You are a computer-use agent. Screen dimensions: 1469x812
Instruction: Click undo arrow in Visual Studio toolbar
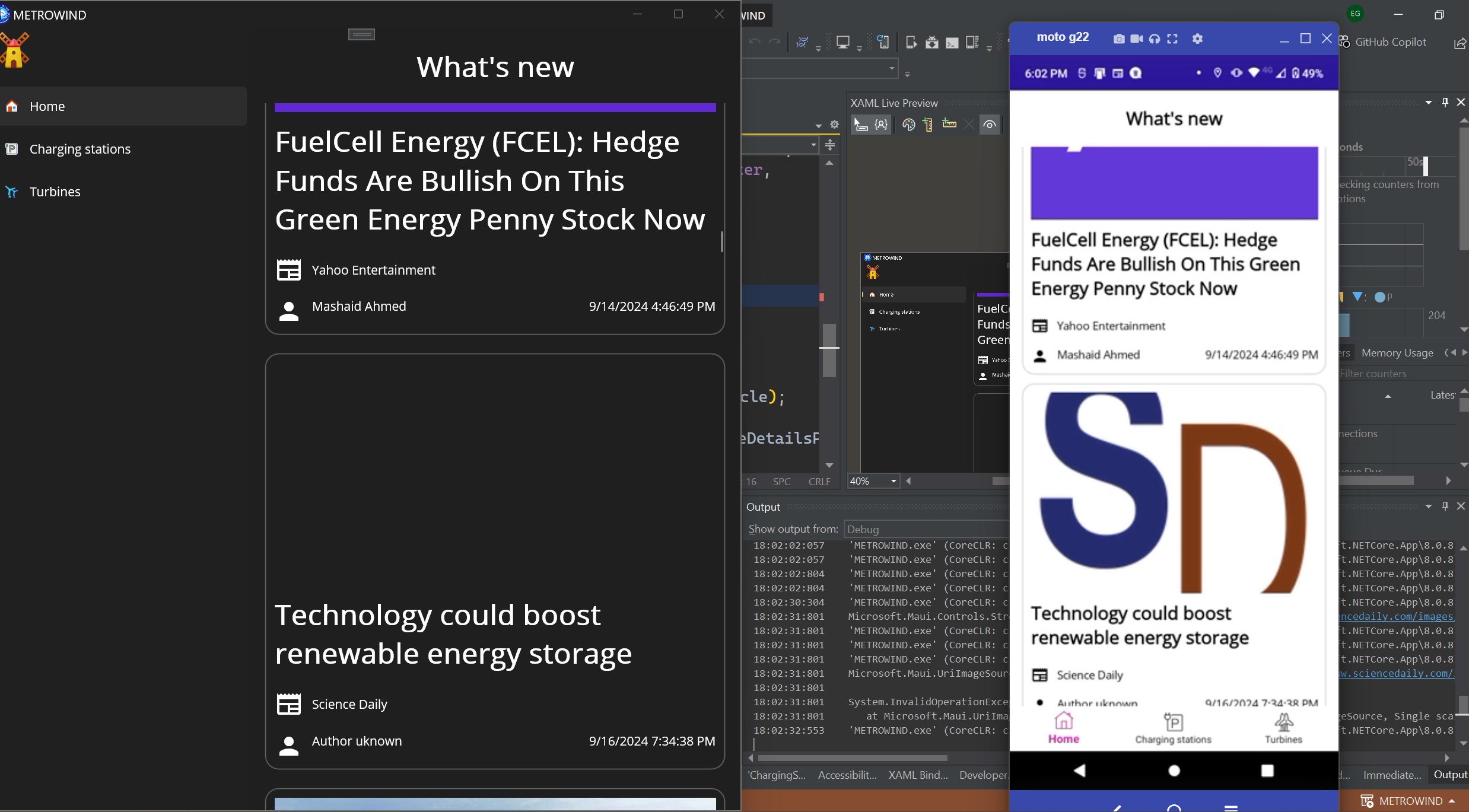click(755, 42)
